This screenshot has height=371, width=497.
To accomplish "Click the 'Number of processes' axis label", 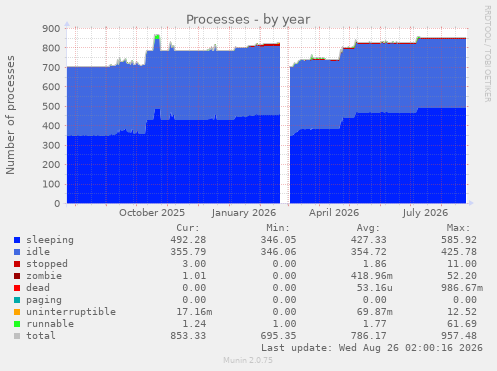I will 11,115.
